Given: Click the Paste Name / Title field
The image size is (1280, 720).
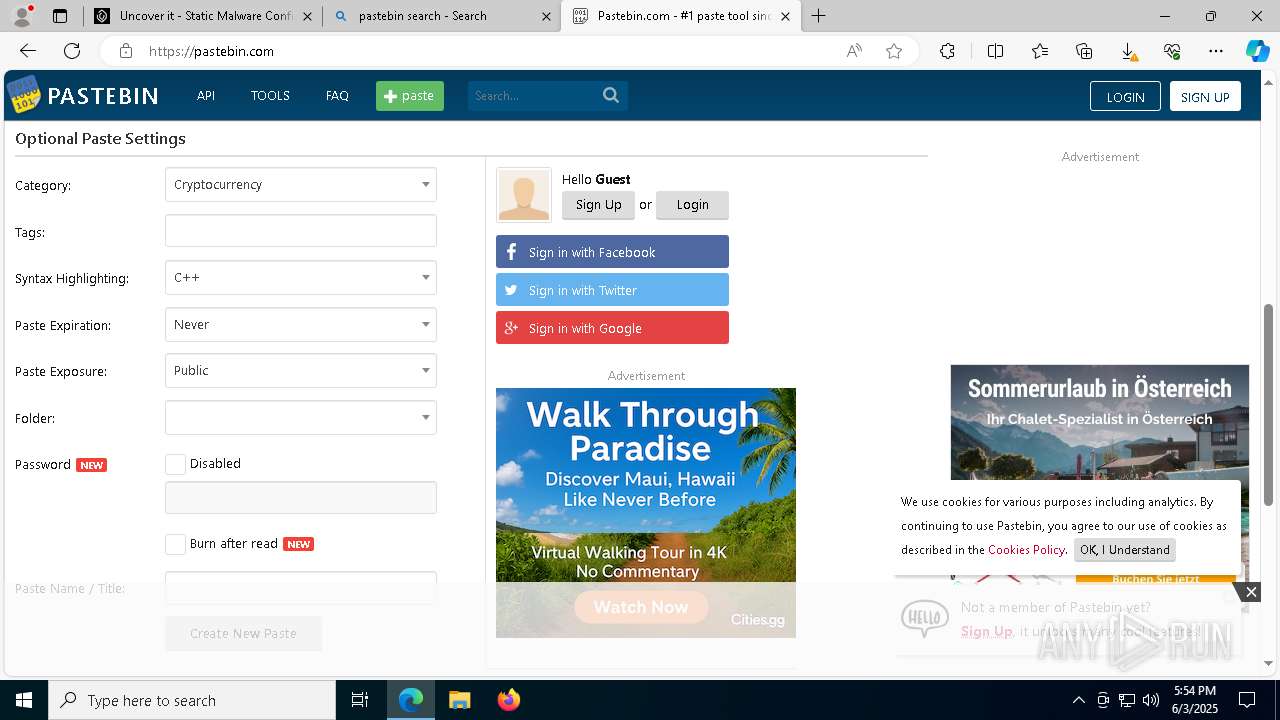Looking at the screenshot, I should tap(301, 588).
